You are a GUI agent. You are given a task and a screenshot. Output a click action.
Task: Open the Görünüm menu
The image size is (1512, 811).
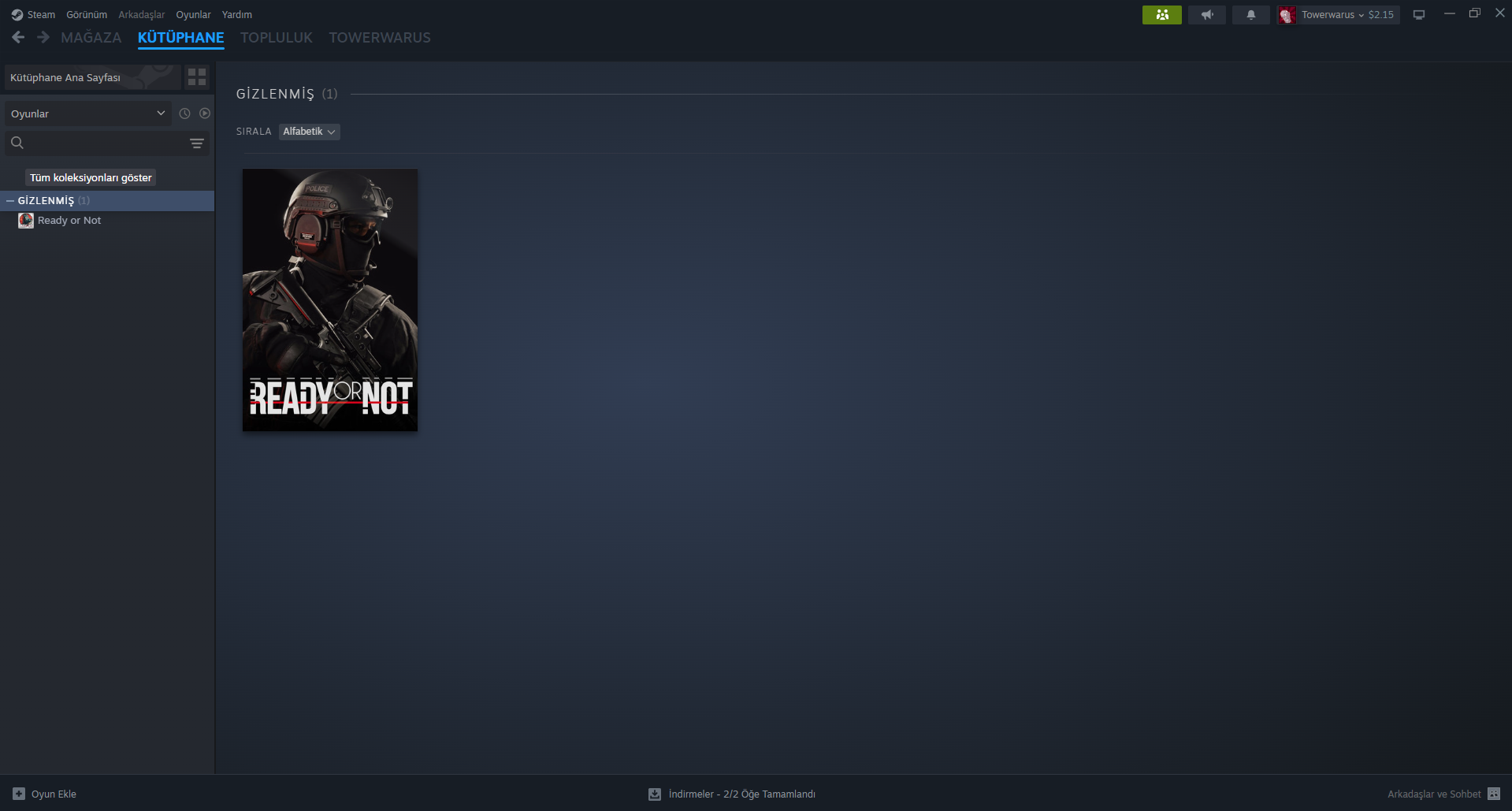[x=87, y=15]
